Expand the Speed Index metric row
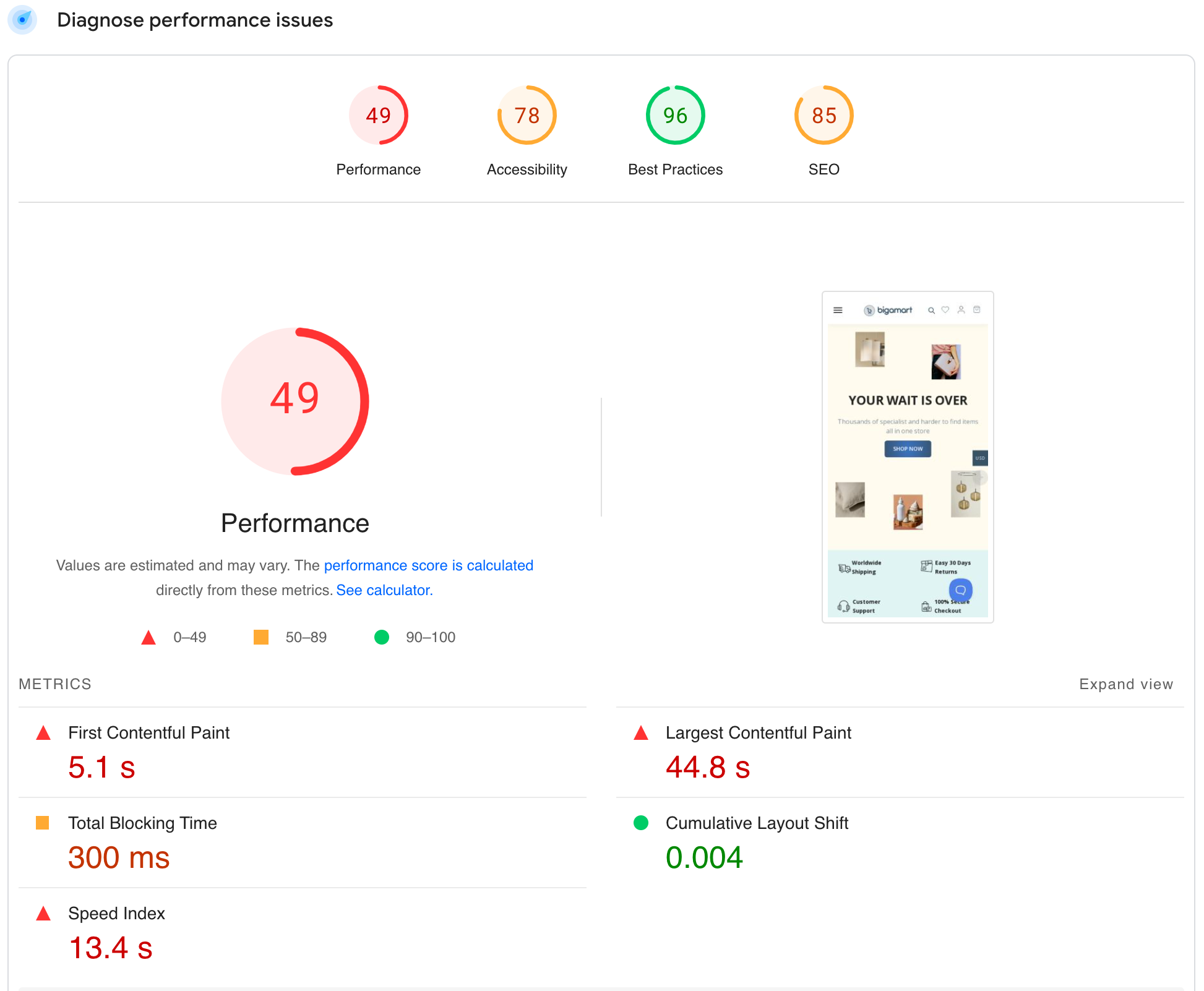The height and width of the screenshot is (991, 1204). click(x=116, y=914)
